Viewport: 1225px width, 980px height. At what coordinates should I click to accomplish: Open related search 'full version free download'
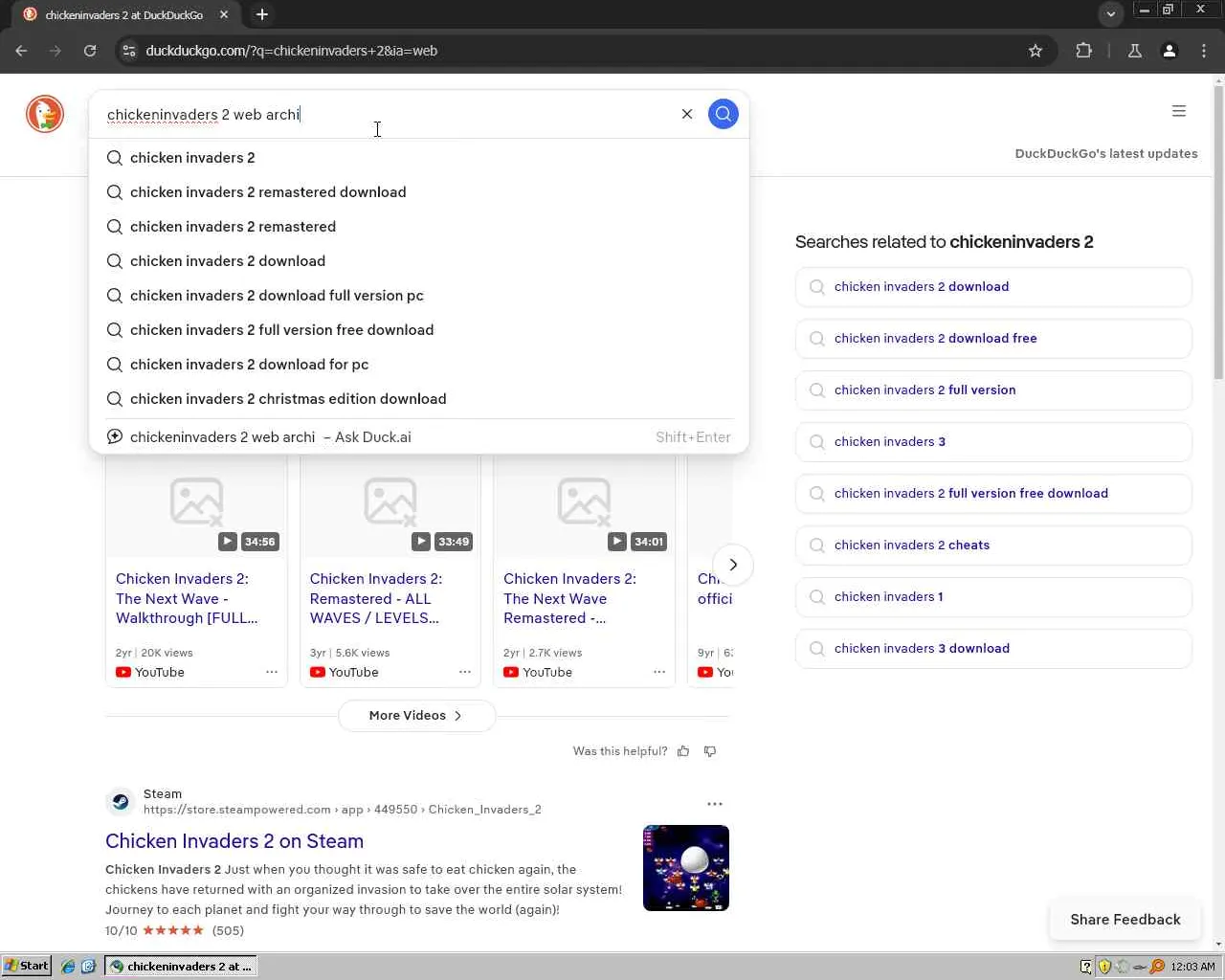tap(993, 494)
